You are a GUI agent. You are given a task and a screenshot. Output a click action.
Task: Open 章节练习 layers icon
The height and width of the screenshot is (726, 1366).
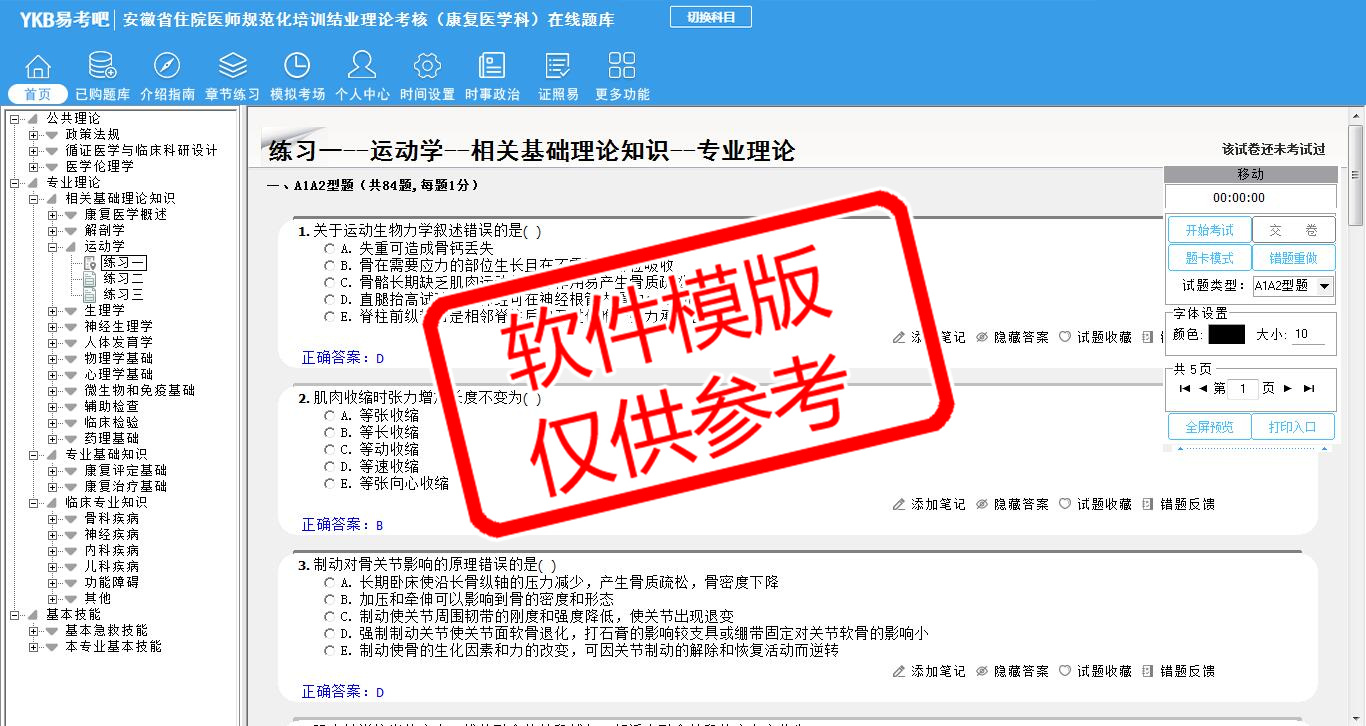(232, 67)
